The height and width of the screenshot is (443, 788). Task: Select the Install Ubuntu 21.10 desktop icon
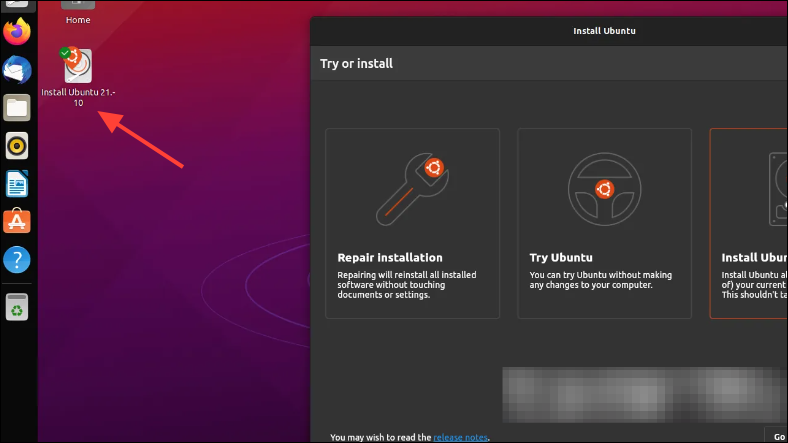pos(78,76)
